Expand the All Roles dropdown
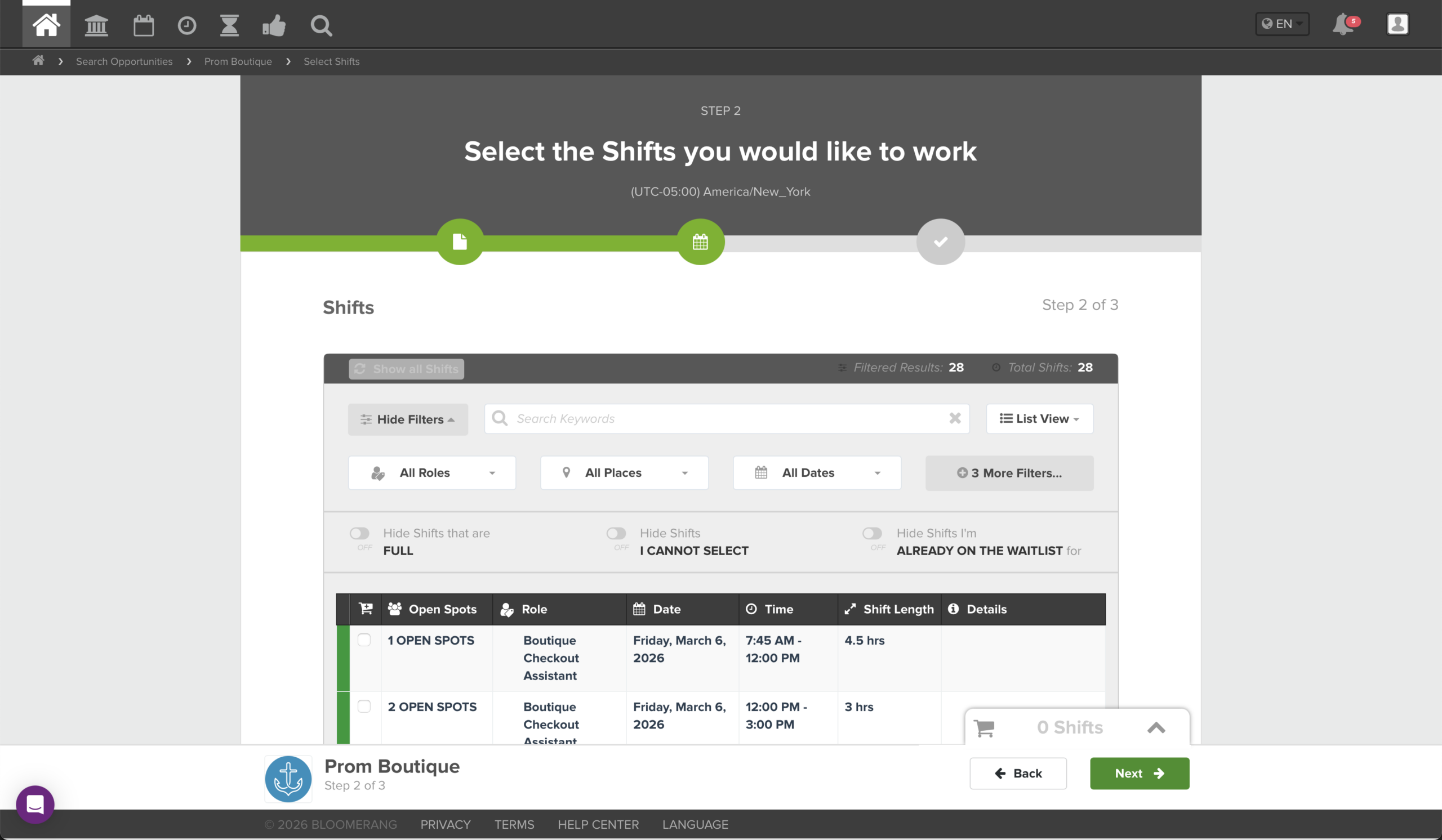1442x840 pixels. [x=431, y=473]
